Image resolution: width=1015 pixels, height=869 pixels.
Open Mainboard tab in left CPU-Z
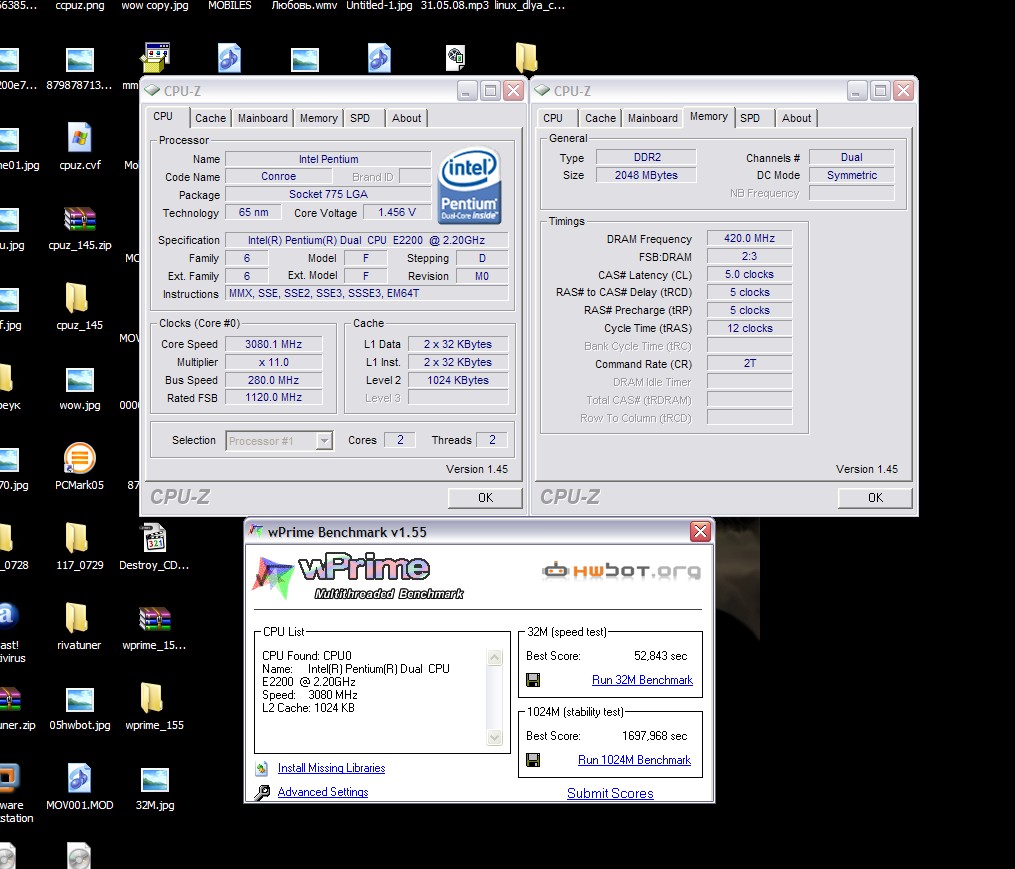[262, 118]
